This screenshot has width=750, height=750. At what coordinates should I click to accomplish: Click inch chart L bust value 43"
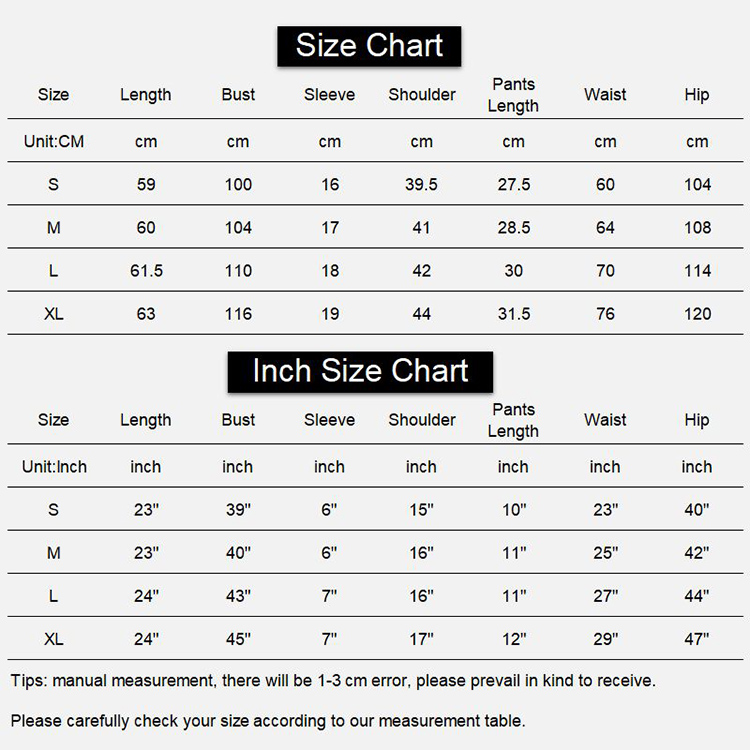238,596
